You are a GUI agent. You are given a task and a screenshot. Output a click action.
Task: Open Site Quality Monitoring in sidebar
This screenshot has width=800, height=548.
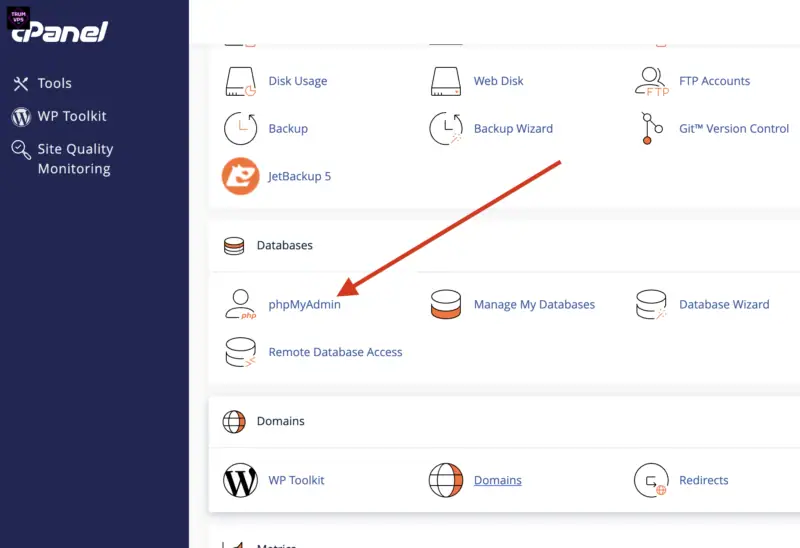point(75,159)
